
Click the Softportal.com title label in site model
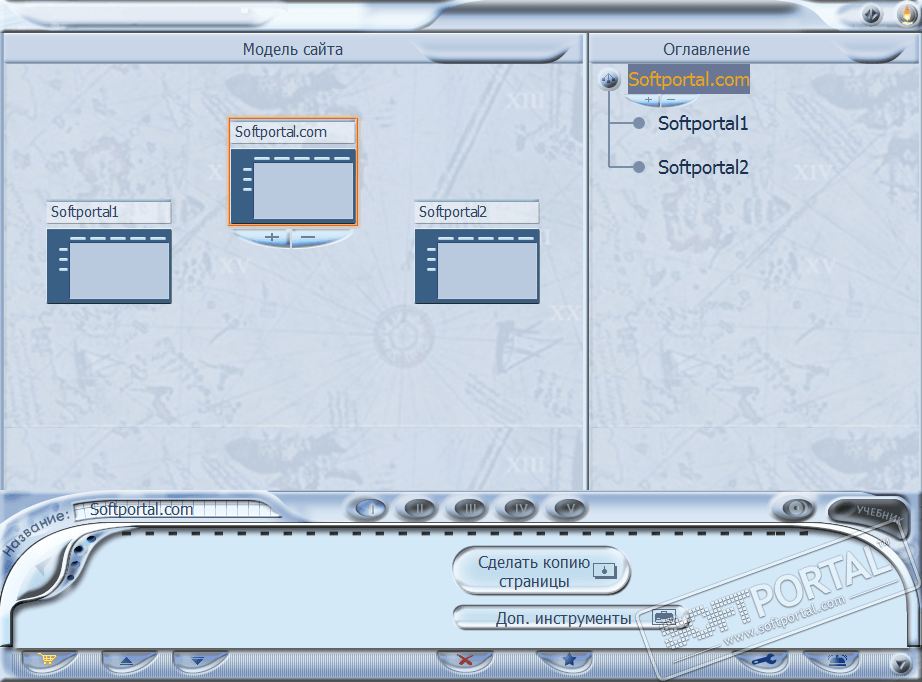pyautogui.click(x=293, y=132)
